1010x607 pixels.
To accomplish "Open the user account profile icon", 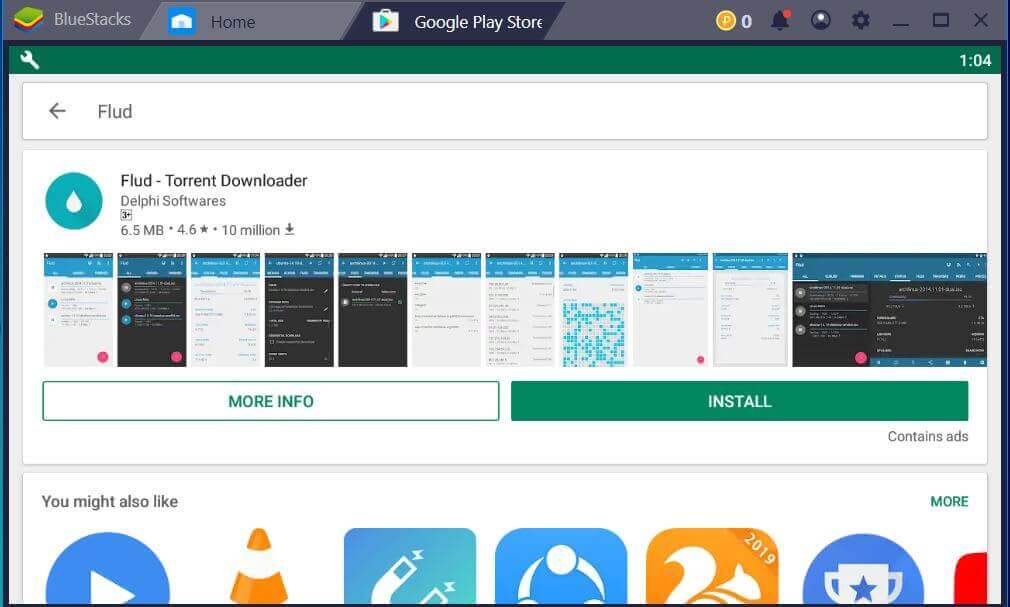I will pyautogui.click(x=821, y=20).
